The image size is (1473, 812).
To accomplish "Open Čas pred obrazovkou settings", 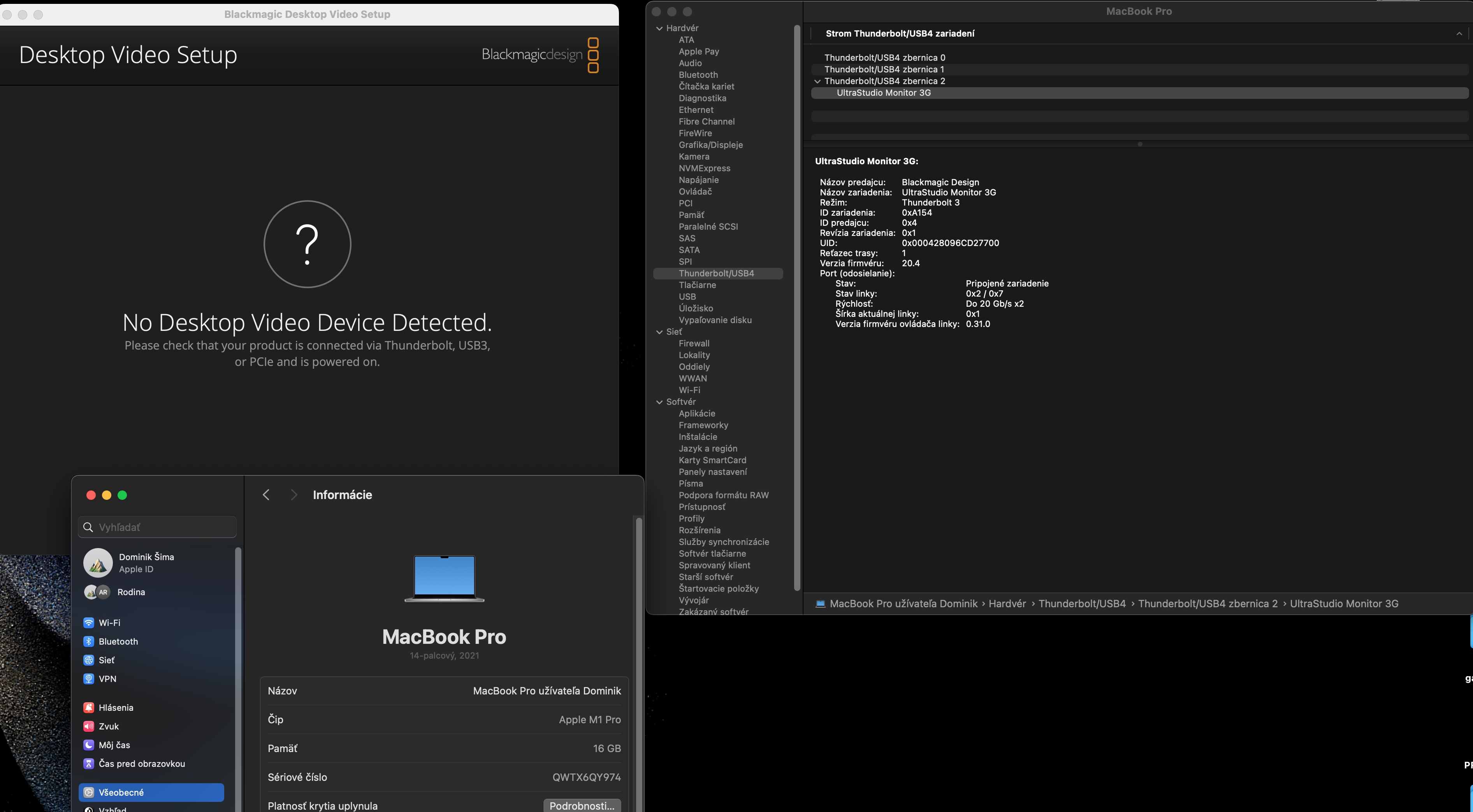I will (x=141, y=764).
